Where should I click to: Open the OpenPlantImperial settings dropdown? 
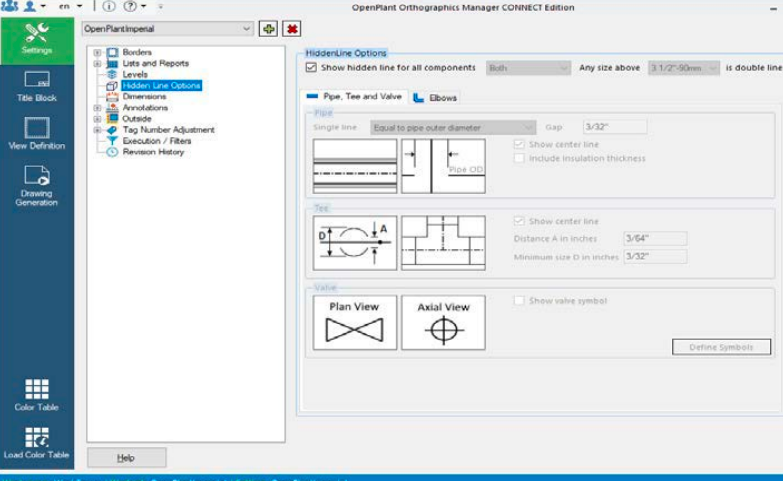[167, 29]
